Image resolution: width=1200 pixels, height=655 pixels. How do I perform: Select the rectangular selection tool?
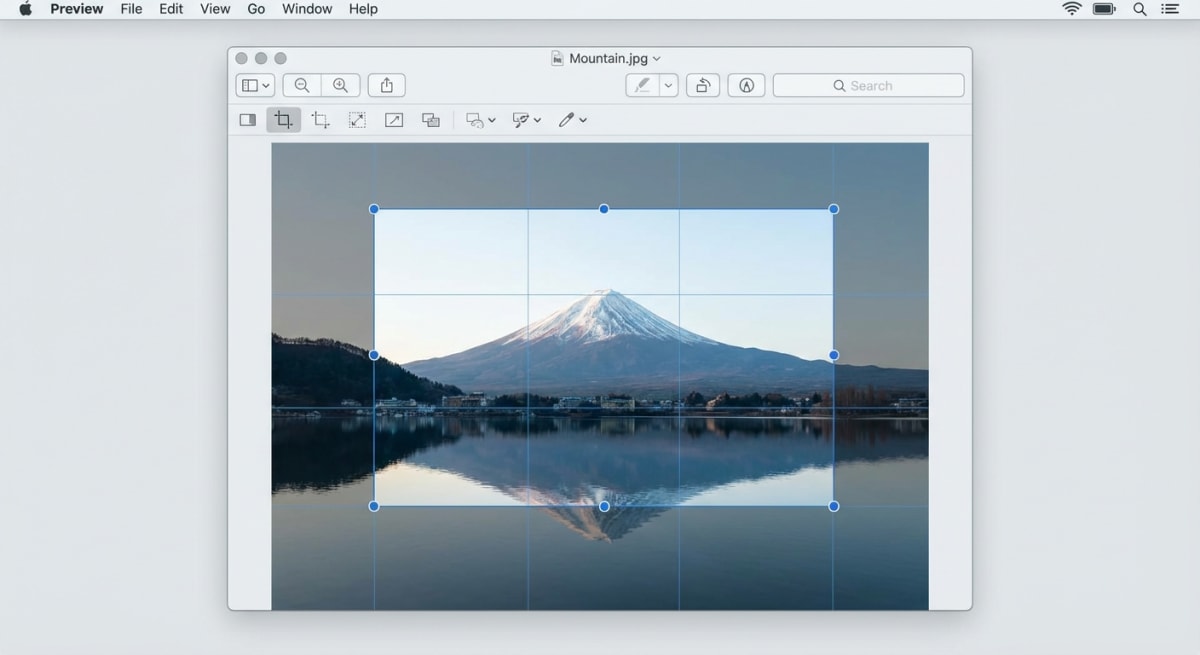click(320, 120)
